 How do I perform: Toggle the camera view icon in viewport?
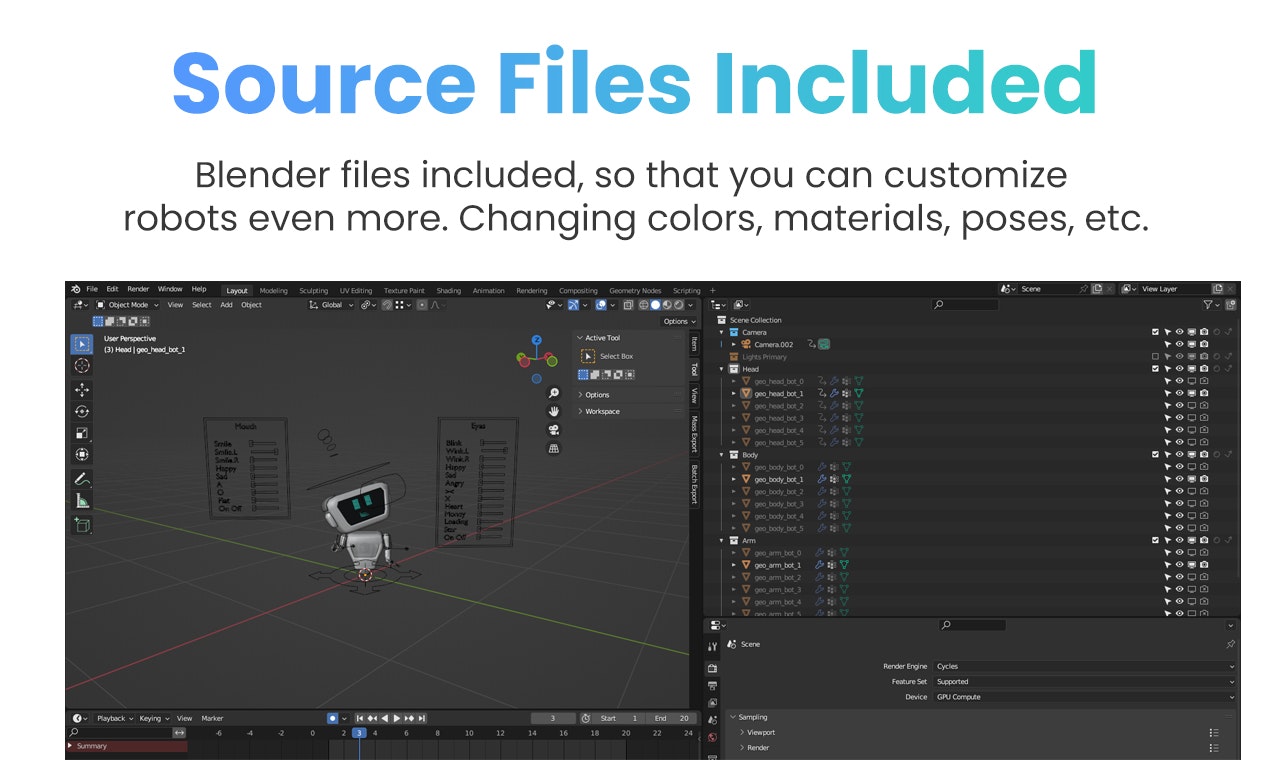pos(554,430)
